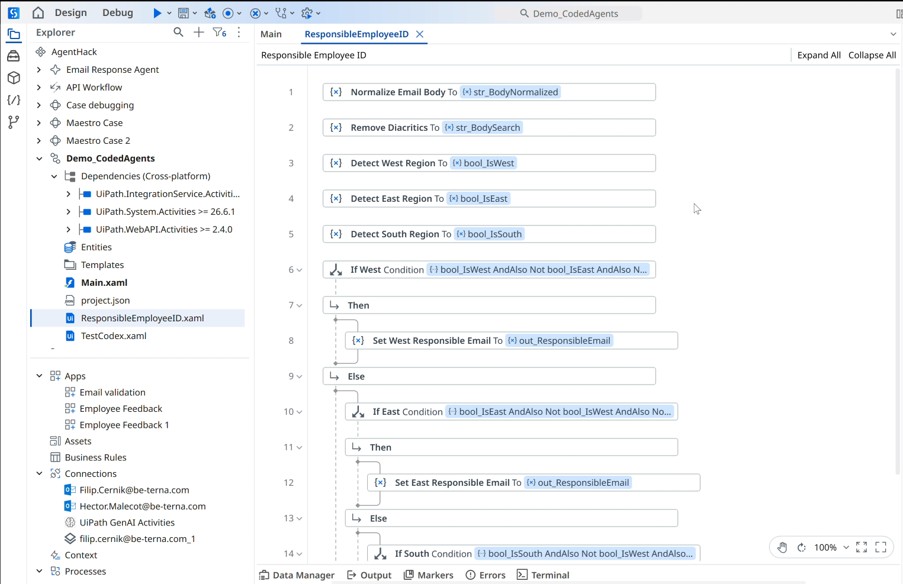The image size is (903, 584).
Task: Click the reset zoom circular arrow icon
Action: point(801,547)
